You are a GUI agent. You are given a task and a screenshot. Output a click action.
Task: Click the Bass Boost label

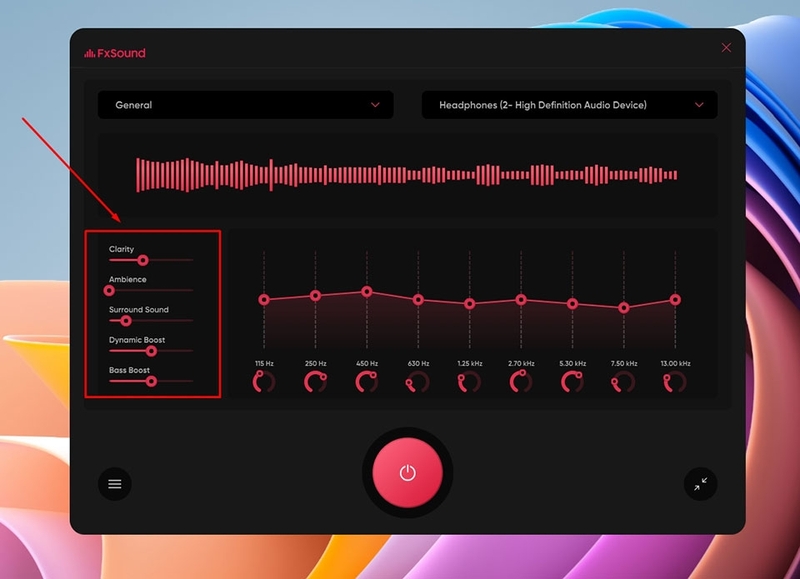(x=129, y=370)
